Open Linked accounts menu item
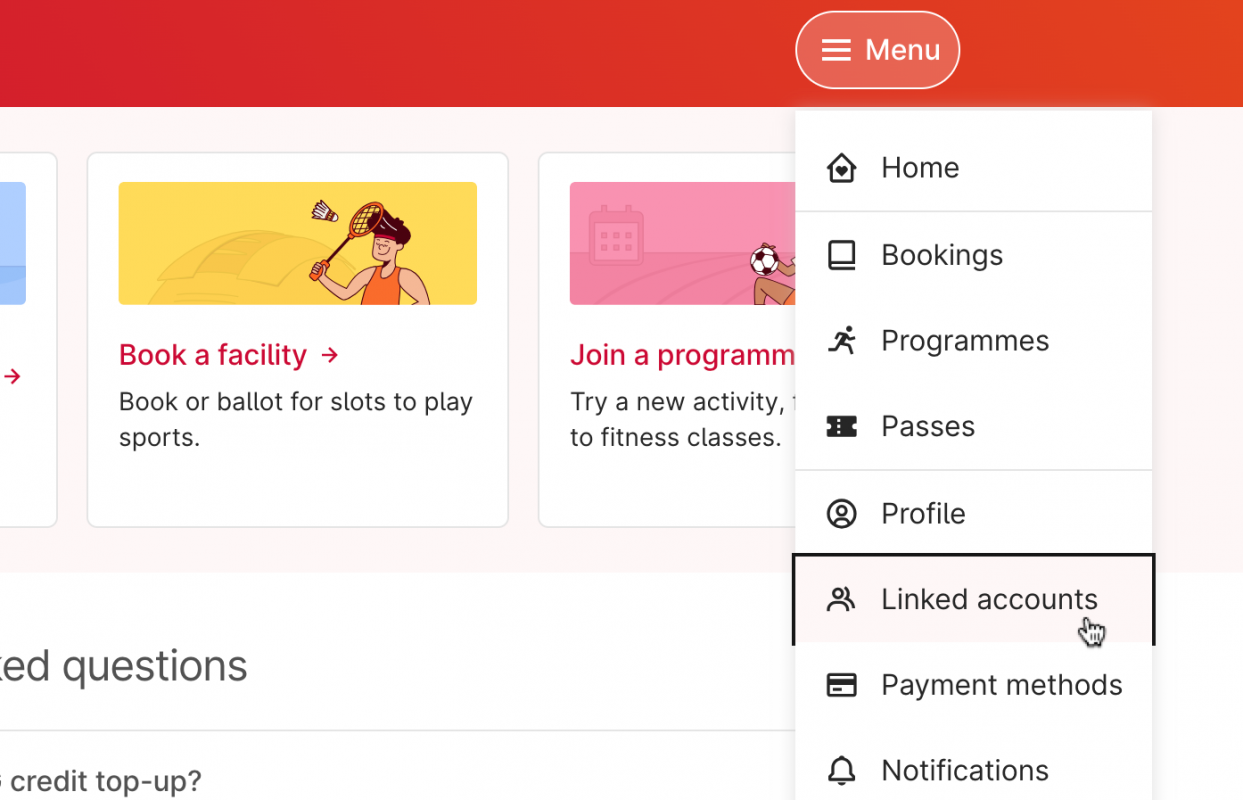1243x800 pixels. pos(988,599)
